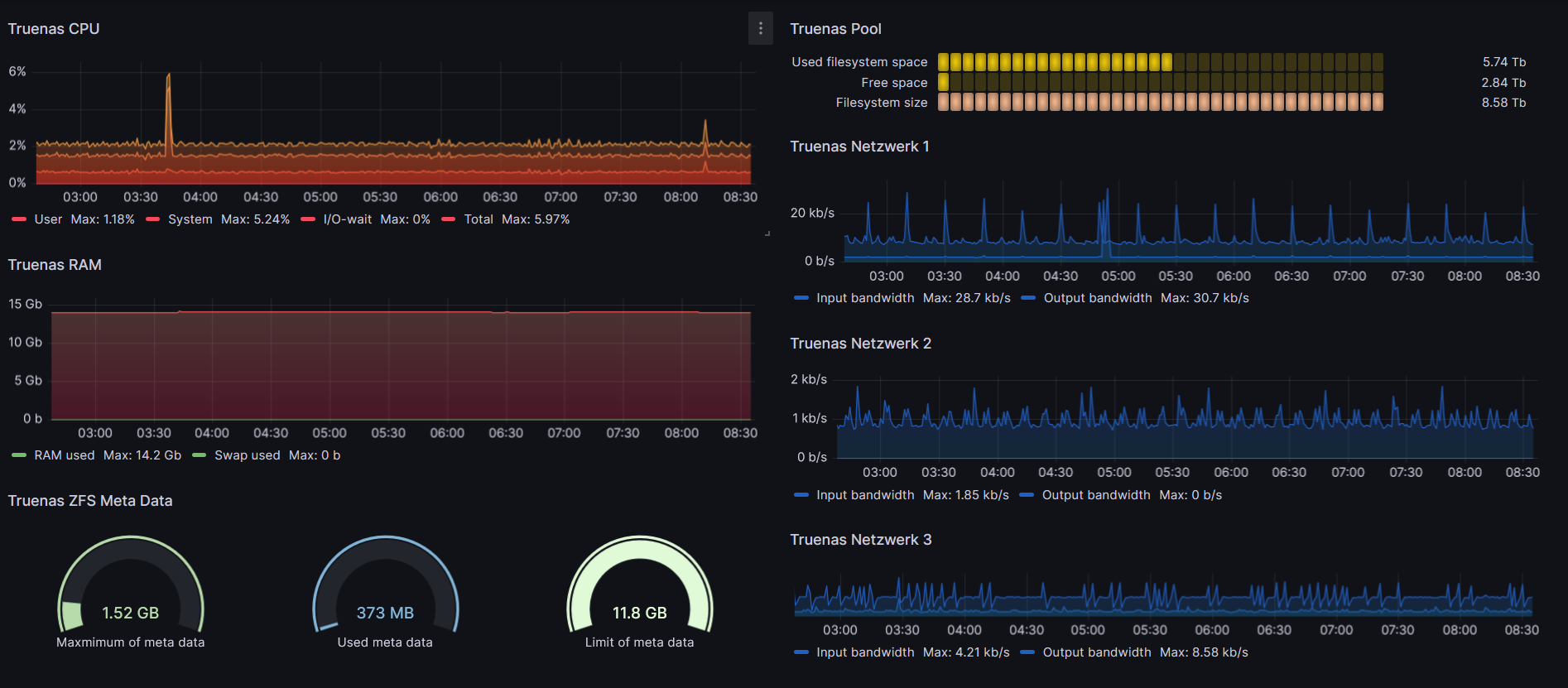Toggle Netzwerk 1 Output bandwidth series
1568x688 pixels.
(1098, 298)
